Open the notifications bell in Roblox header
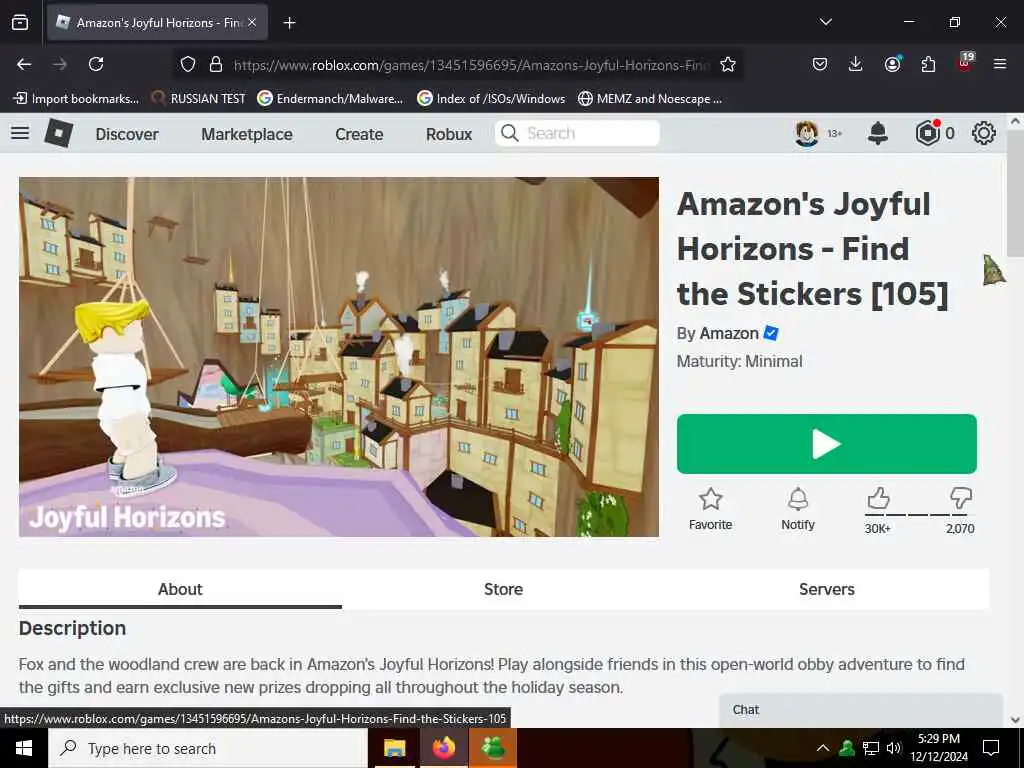The image size is (1024, 768). click(x=878, y=133)
